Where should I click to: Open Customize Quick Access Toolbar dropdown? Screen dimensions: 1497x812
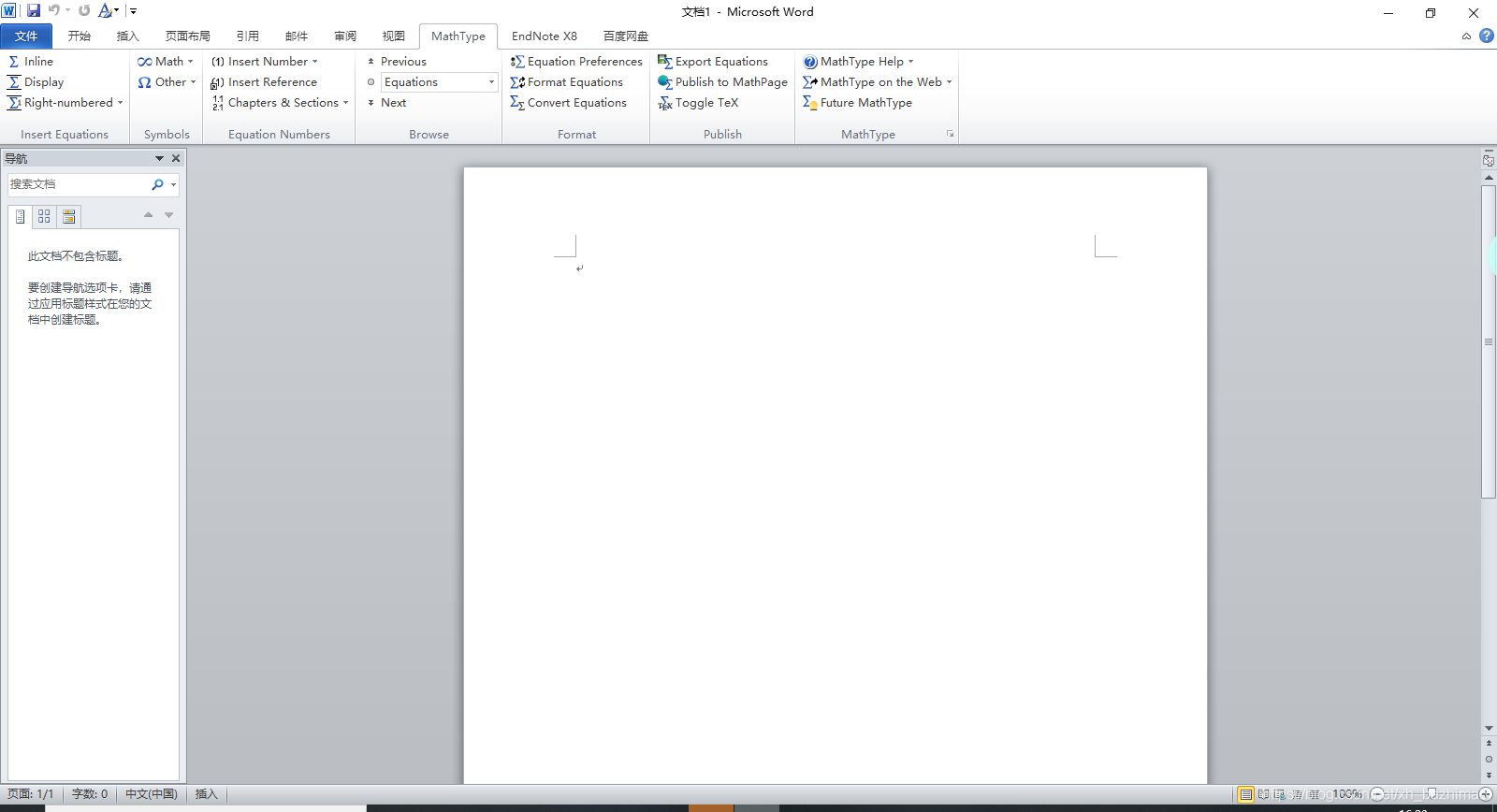coord(133,11)
